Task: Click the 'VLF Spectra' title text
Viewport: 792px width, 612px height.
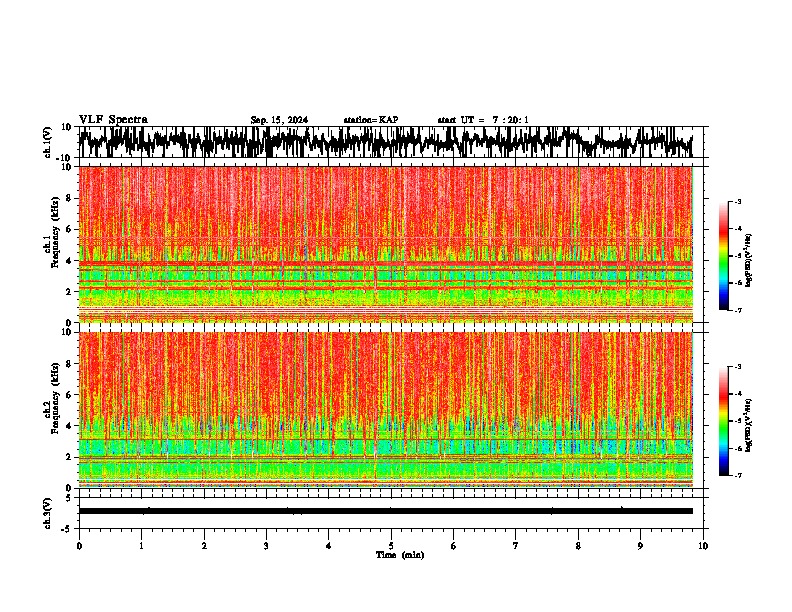Action: (x=113, y=120)
